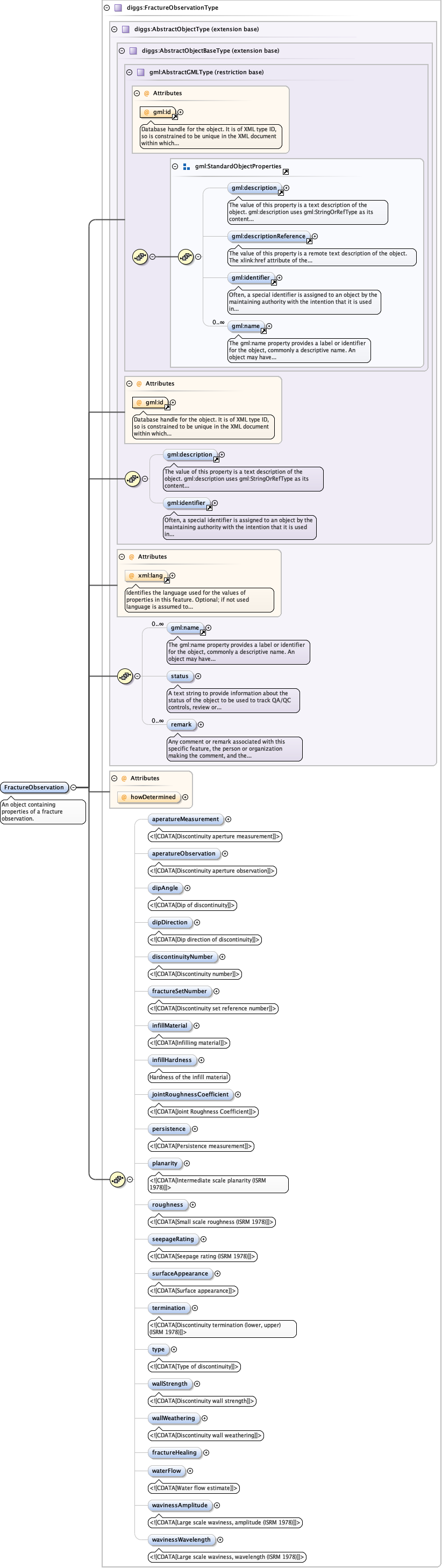Click the diggs:FractureObservationType complex type icon
Image resolution: width=442 pixels, height=1568 pixels.
[118, 8]
